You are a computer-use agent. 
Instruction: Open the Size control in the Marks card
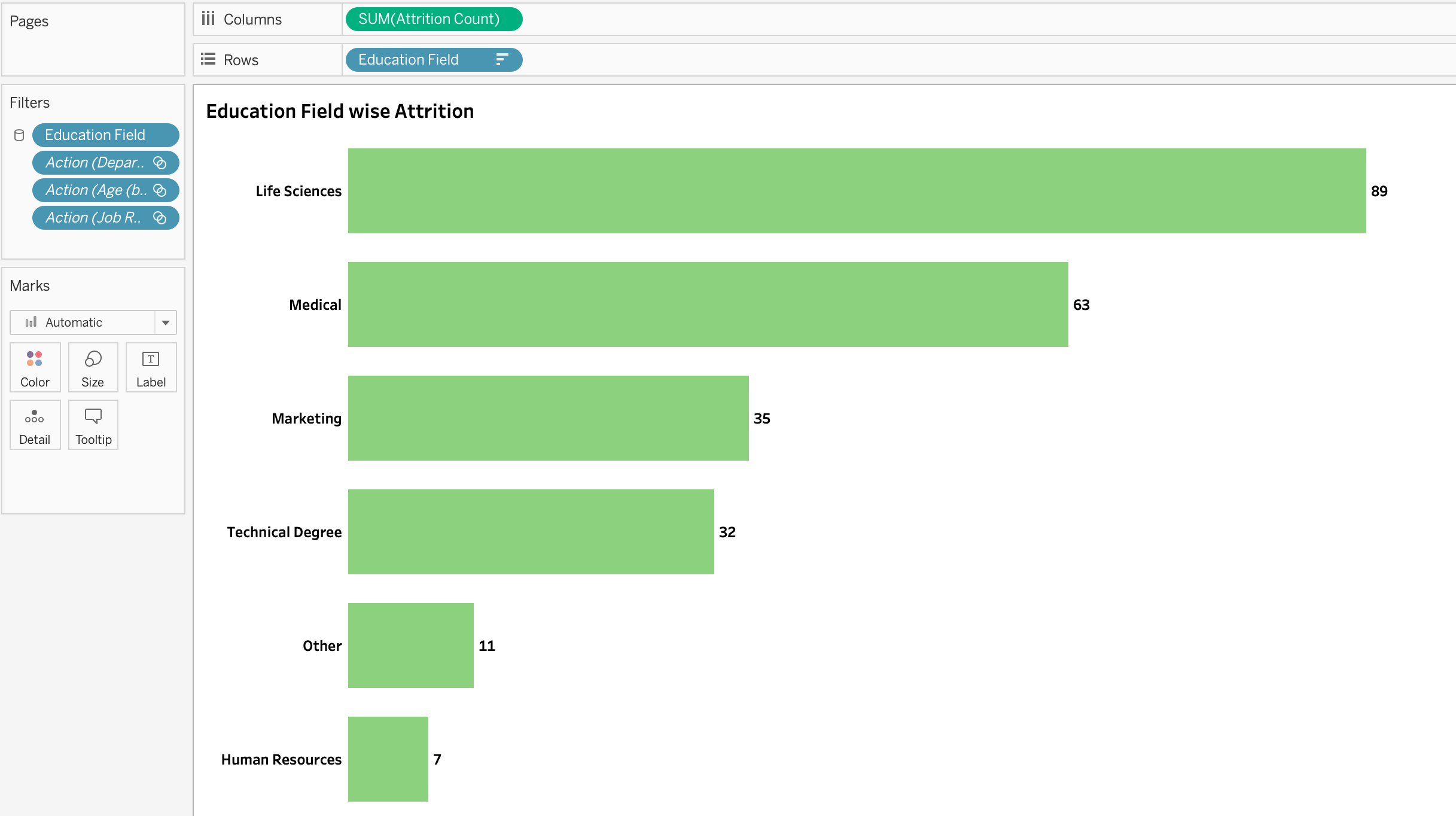tap(93, 367)
